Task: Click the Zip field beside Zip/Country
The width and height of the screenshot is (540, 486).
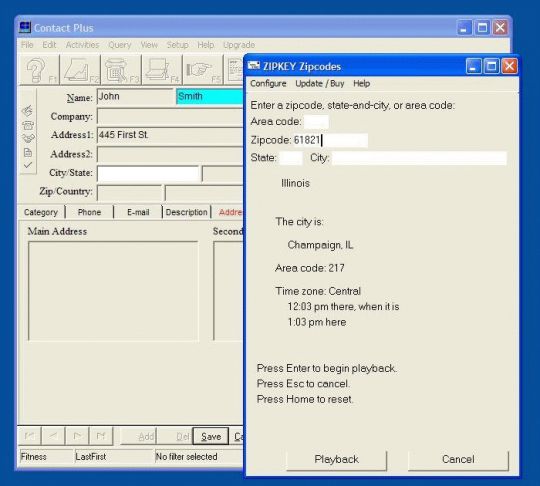Action: [x=130, y=193]
